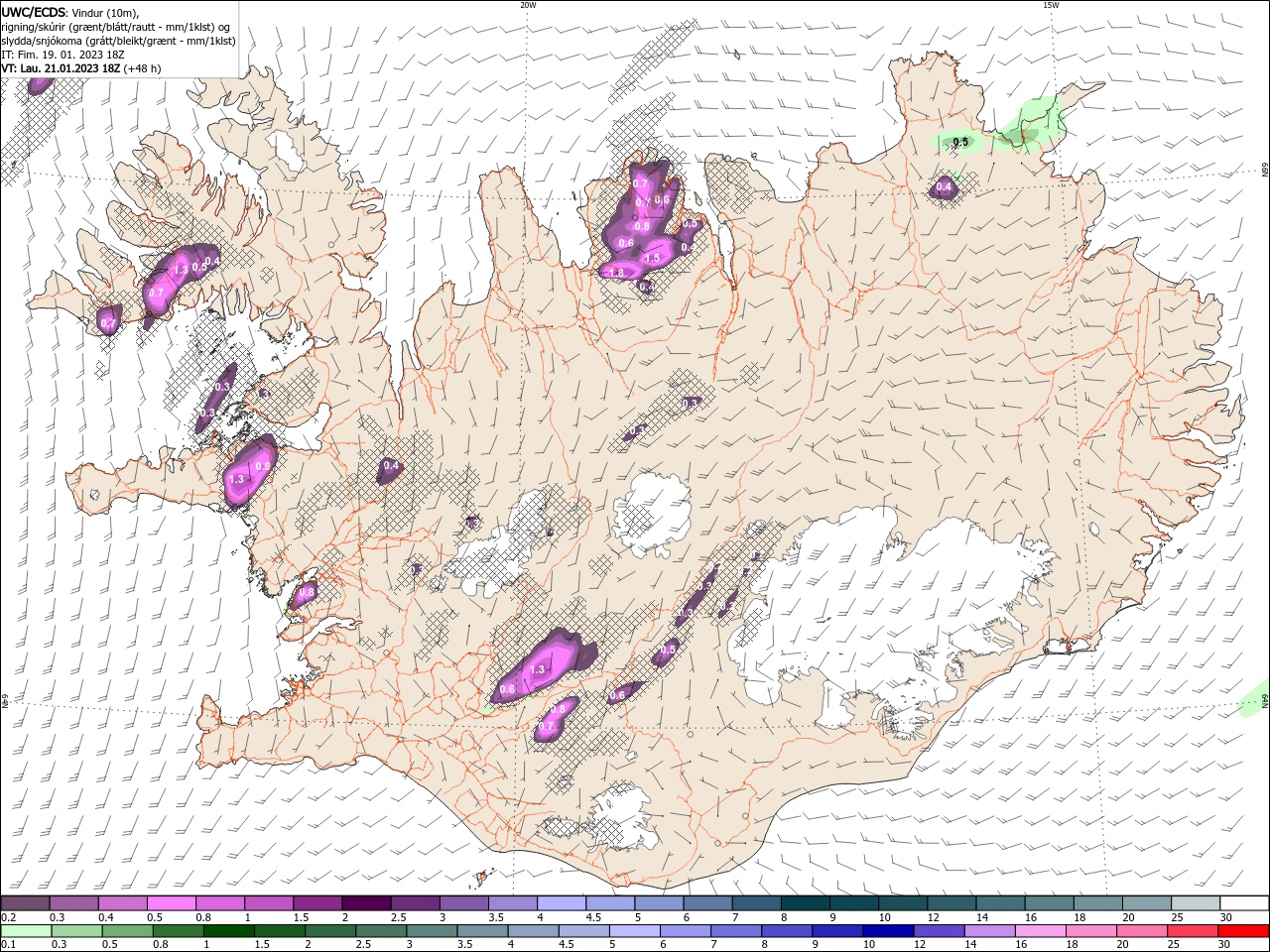The image size is (1270, 952).
Task: Click the dark mauve 0.2–0.3 snow legend swatch
Action: click(x=26, y=903)
